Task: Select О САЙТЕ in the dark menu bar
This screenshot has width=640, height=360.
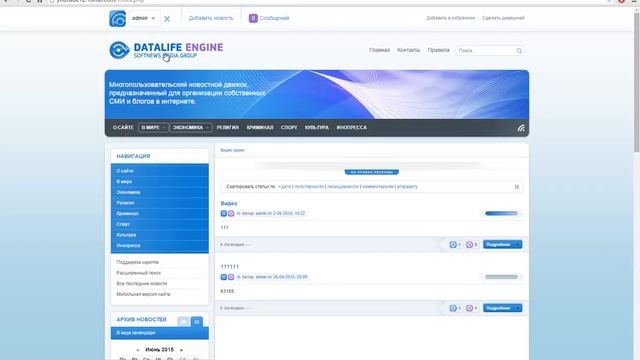Action: click(123, 128)
